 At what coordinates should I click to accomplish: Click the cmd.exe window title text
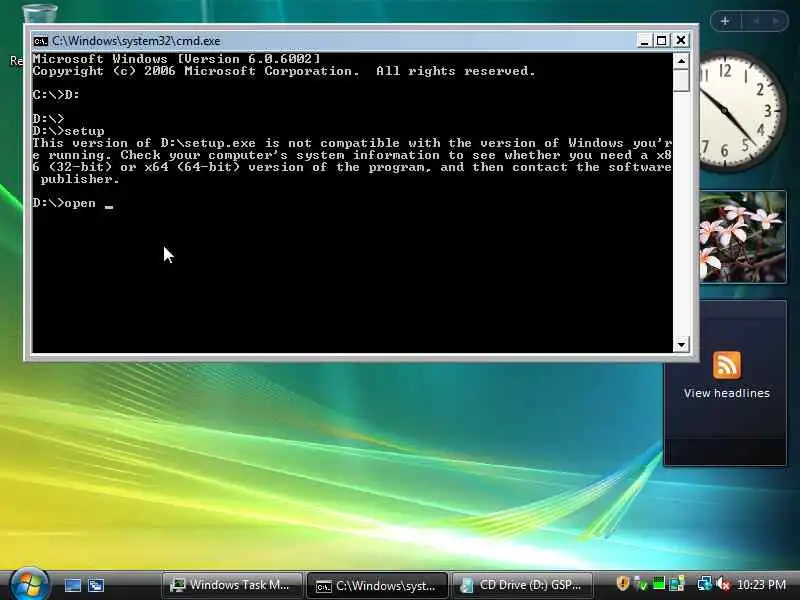[x=136, y=41]
